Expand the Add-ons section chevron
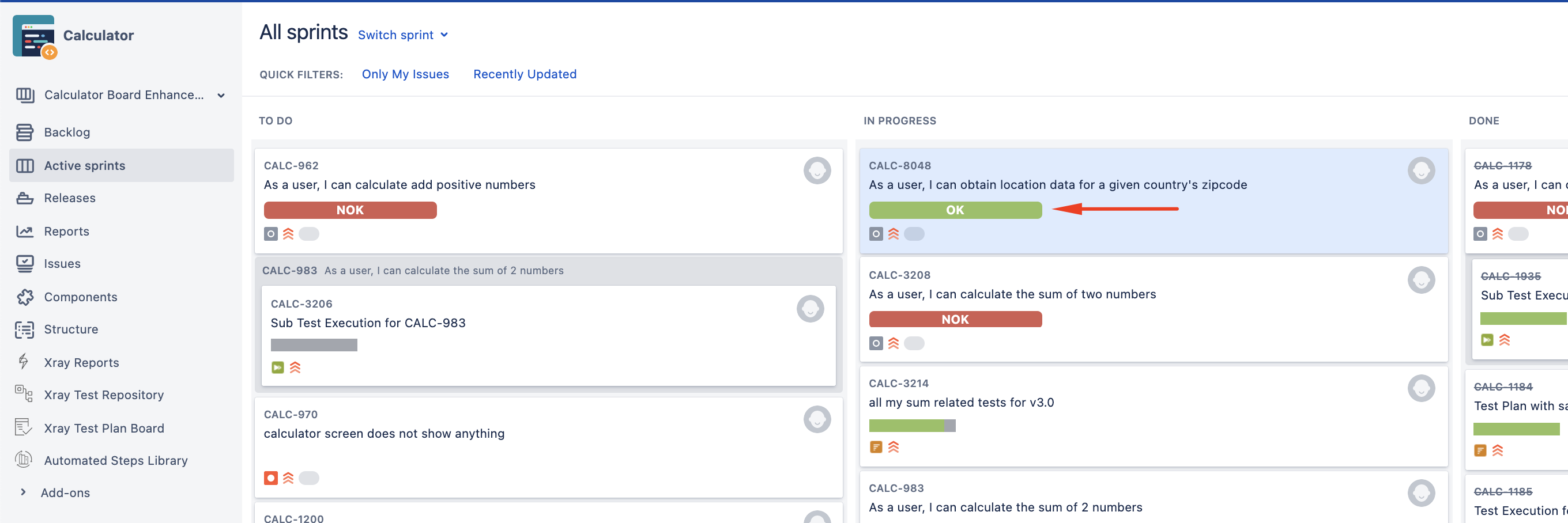Image resolution: width=1568 pixels, height=523 pixels. [23, 492]
